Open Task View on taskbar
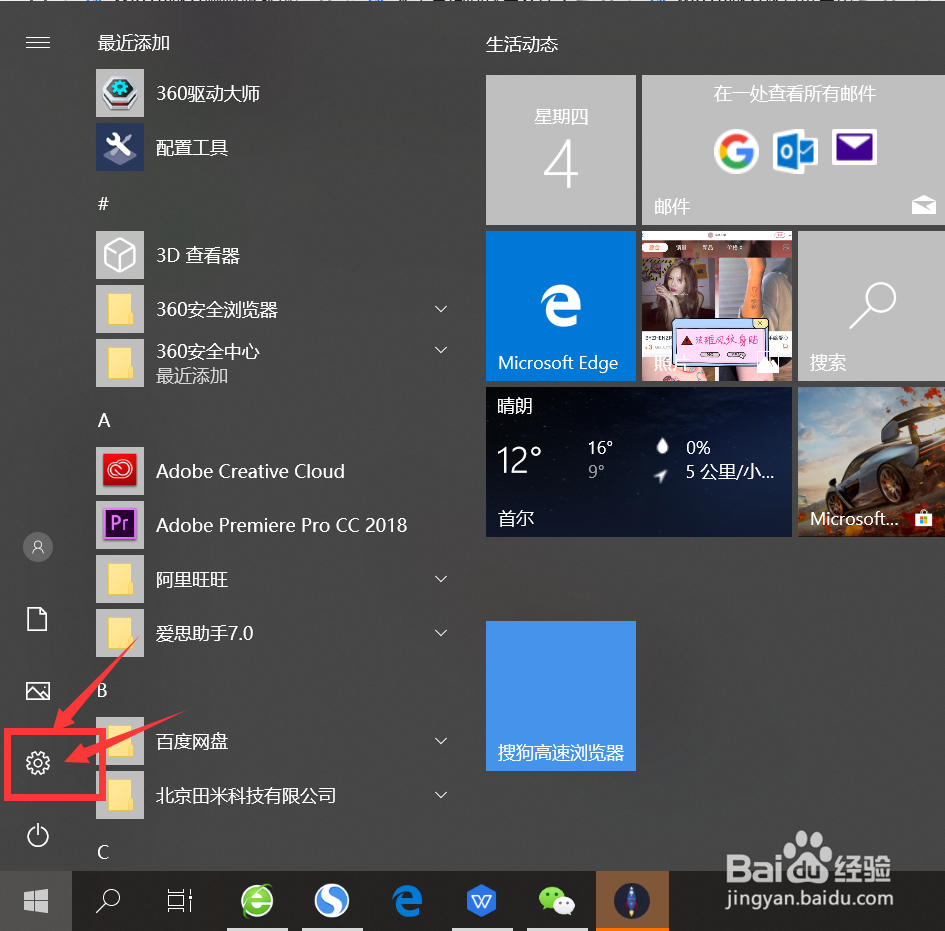Image resolution: width=945 pixels, height=931 pixels. pyautogui.click(x=180, y=901)
